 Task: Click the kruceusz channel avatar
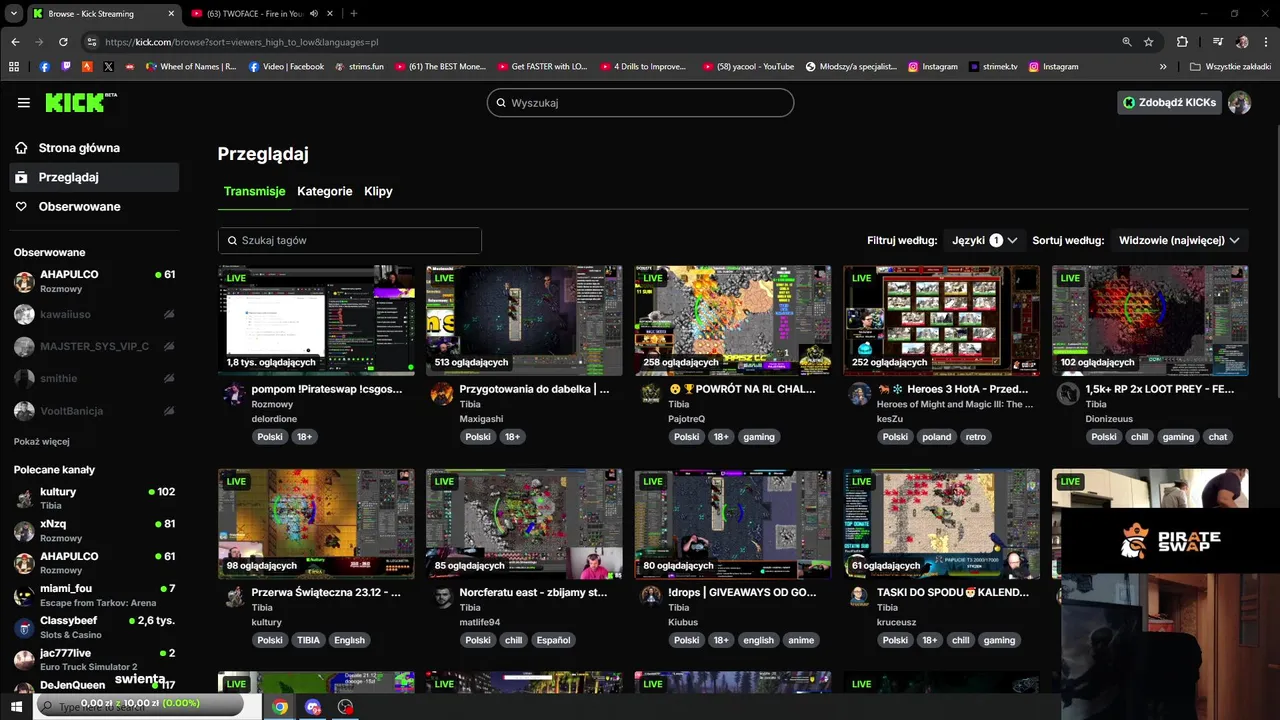click(x=859, y=597)
